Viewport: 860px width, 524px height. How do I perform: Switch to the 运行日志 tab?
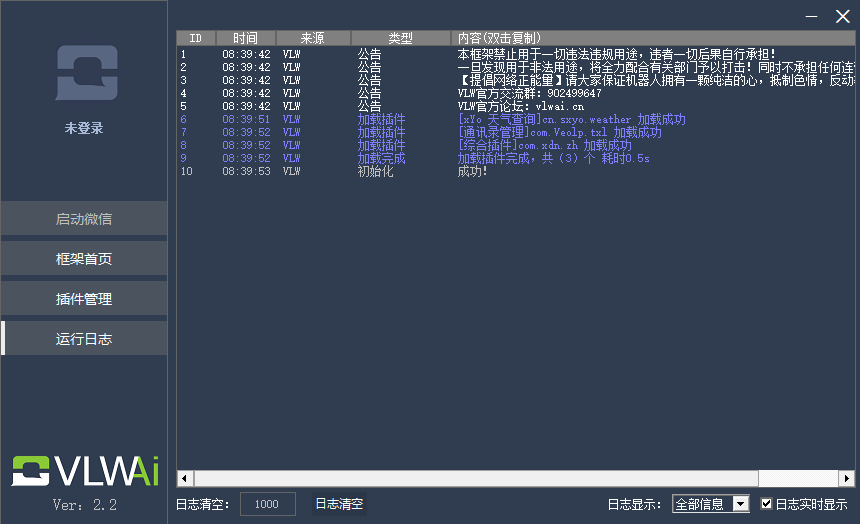click(84, 339)
